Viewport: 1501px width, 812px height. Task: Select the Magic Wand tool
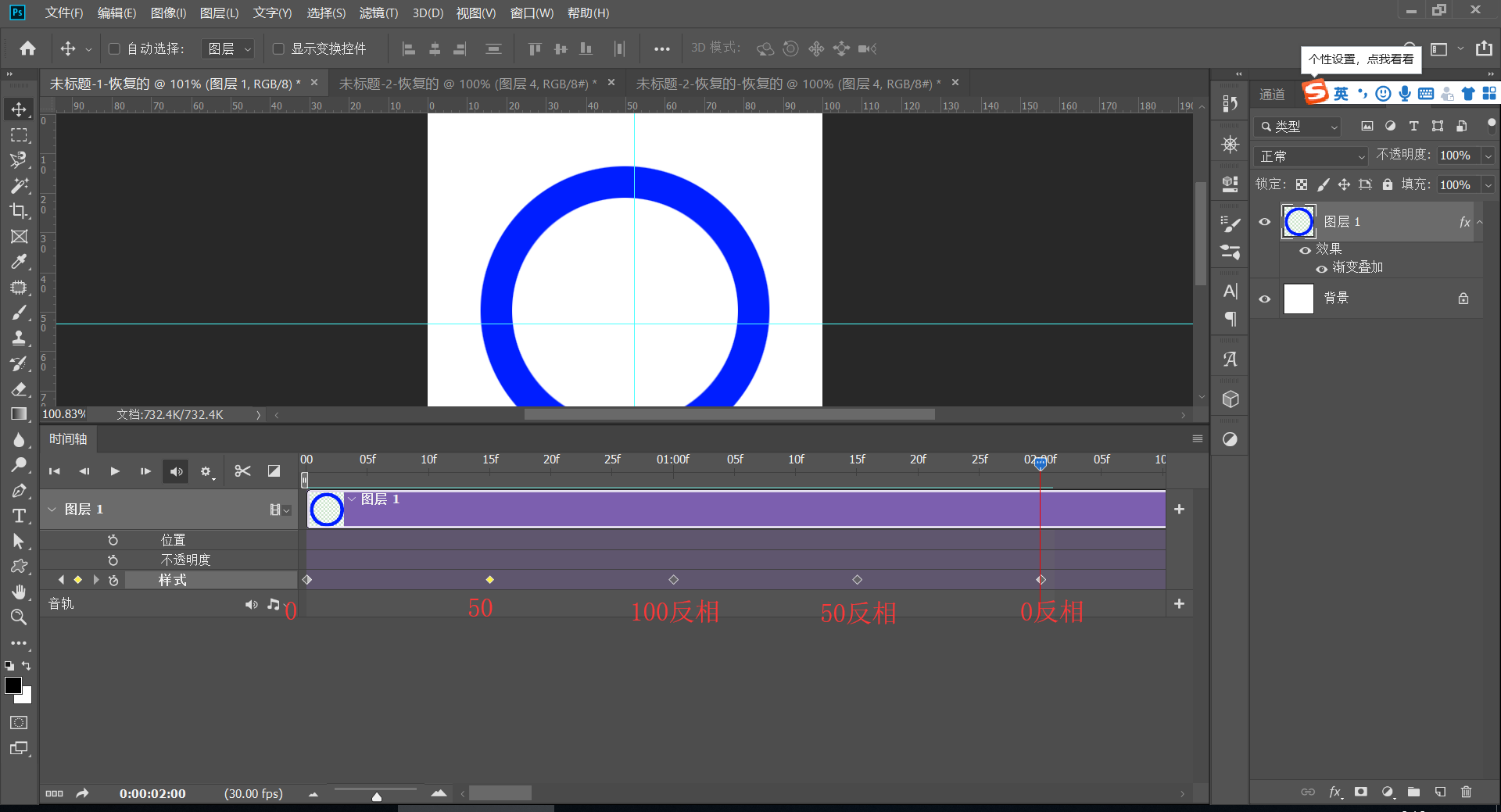19,186
